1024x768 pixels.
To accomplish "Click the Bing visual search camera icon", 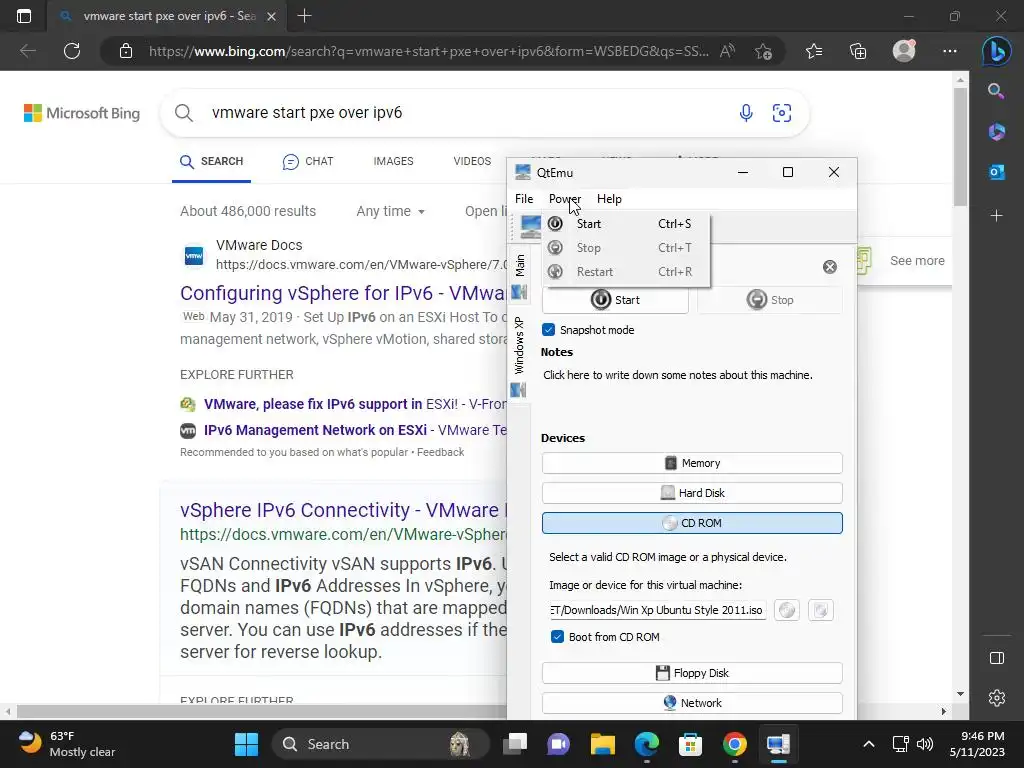I will click(782, 113).
